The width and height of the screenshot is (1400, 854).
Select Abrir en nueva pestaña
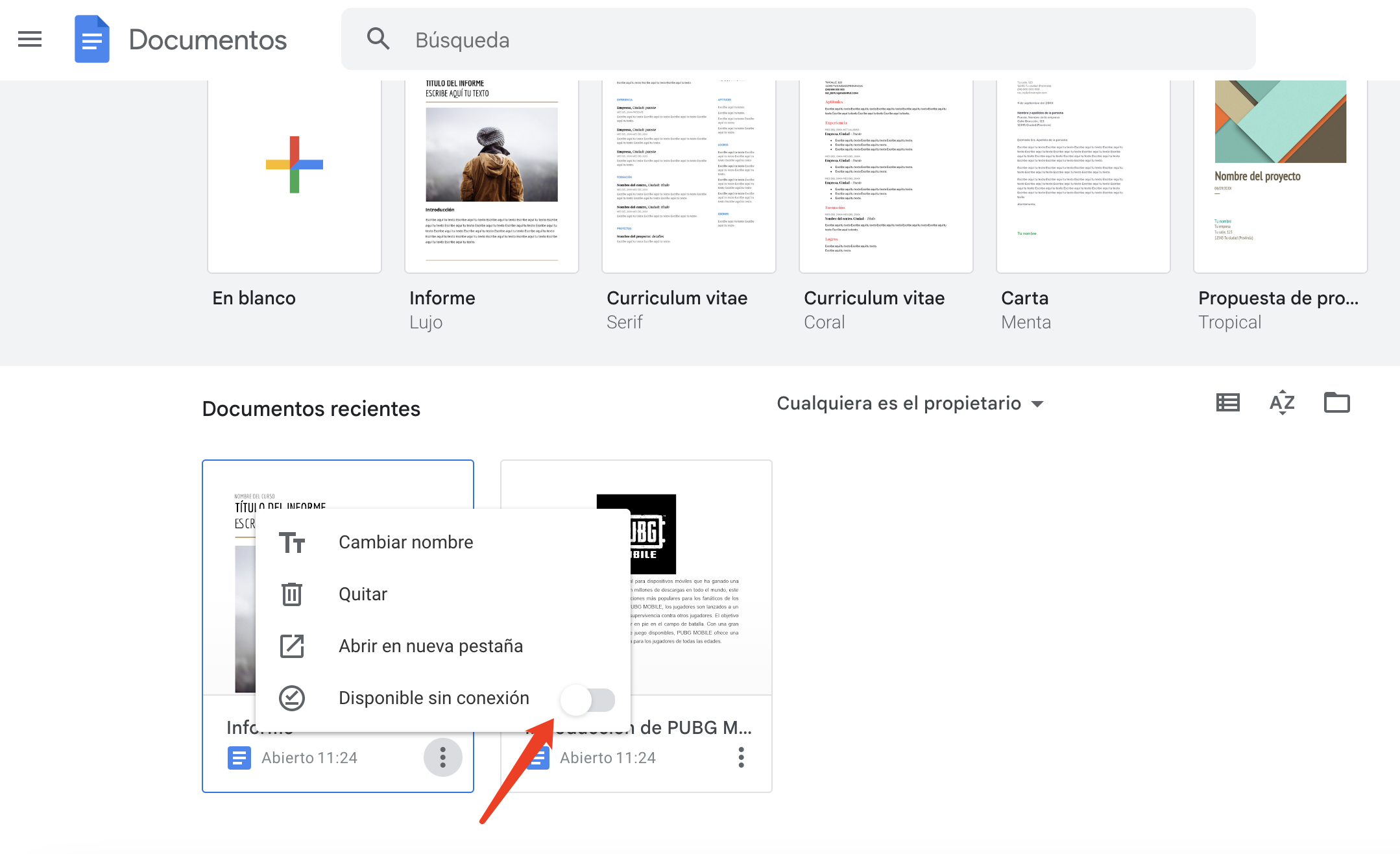pos(430,646)
